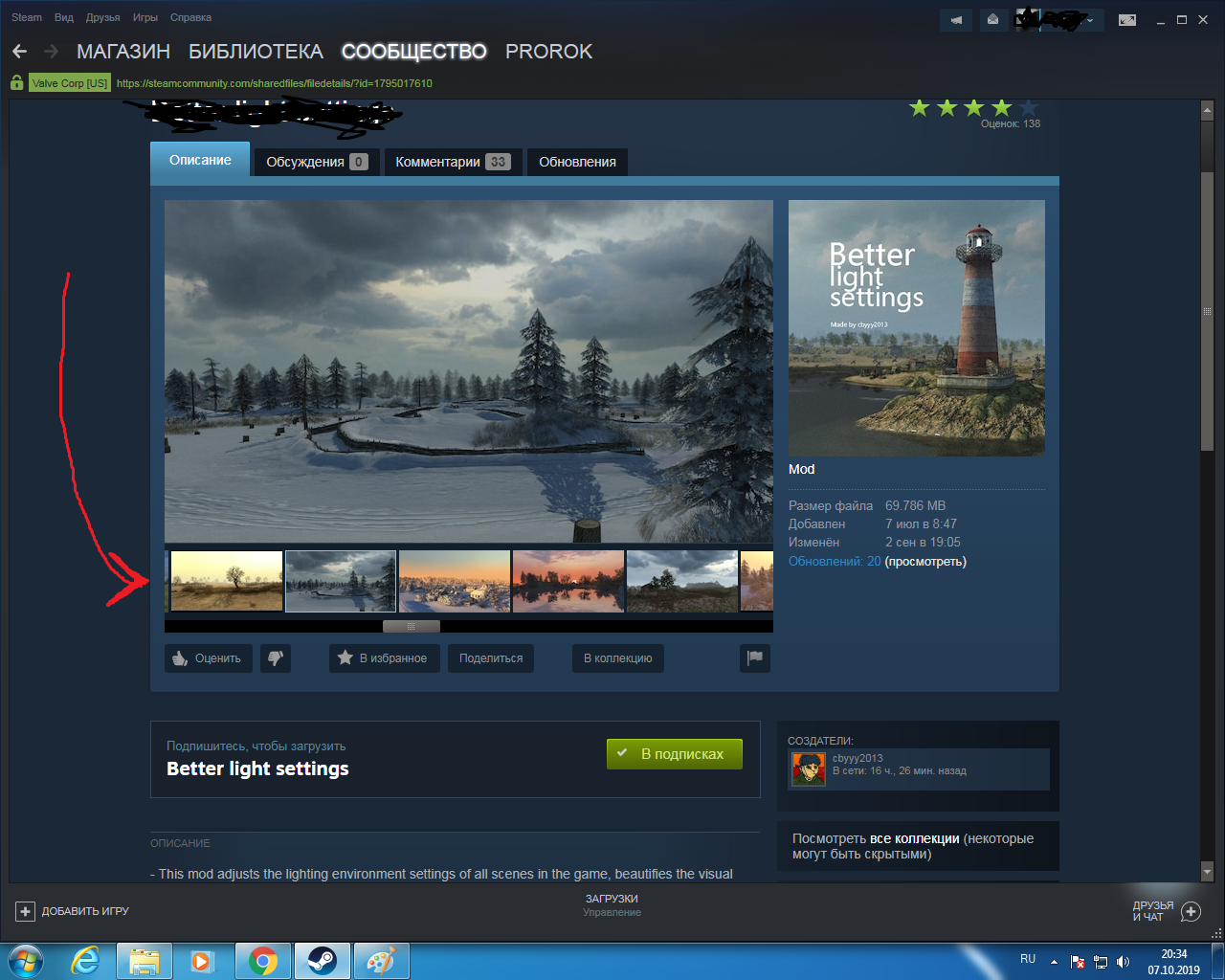Image resolution: width=1225 pixels, height=980 pixels.
Task: Click the ДРУЗЬЯ И ЧАТ label
Action: [1153, 911]
